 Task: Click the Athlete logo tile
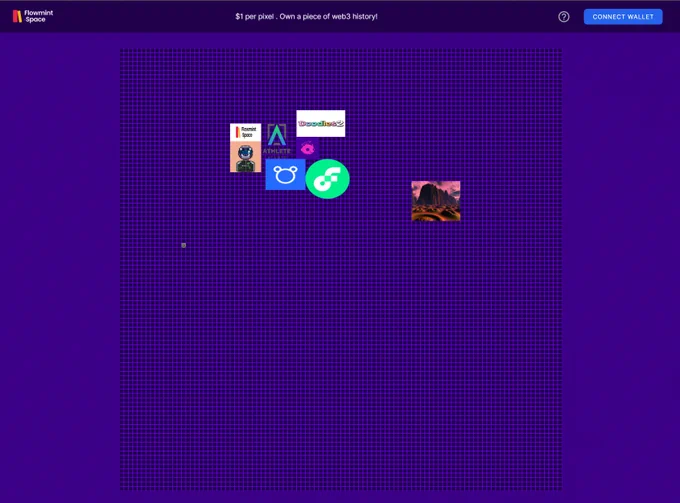(x=277, y=139)
